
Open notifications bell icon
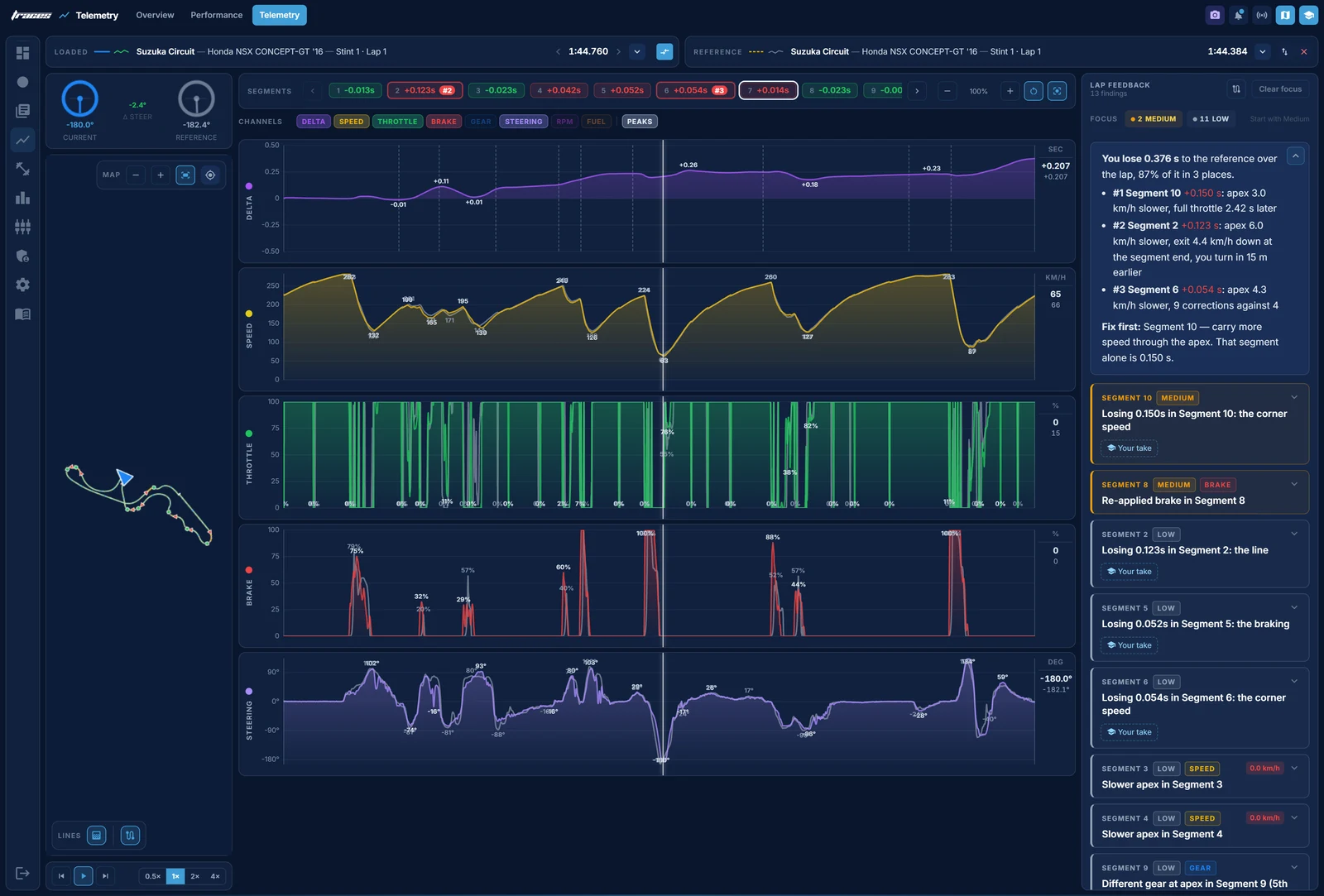tap(1239, 15)
